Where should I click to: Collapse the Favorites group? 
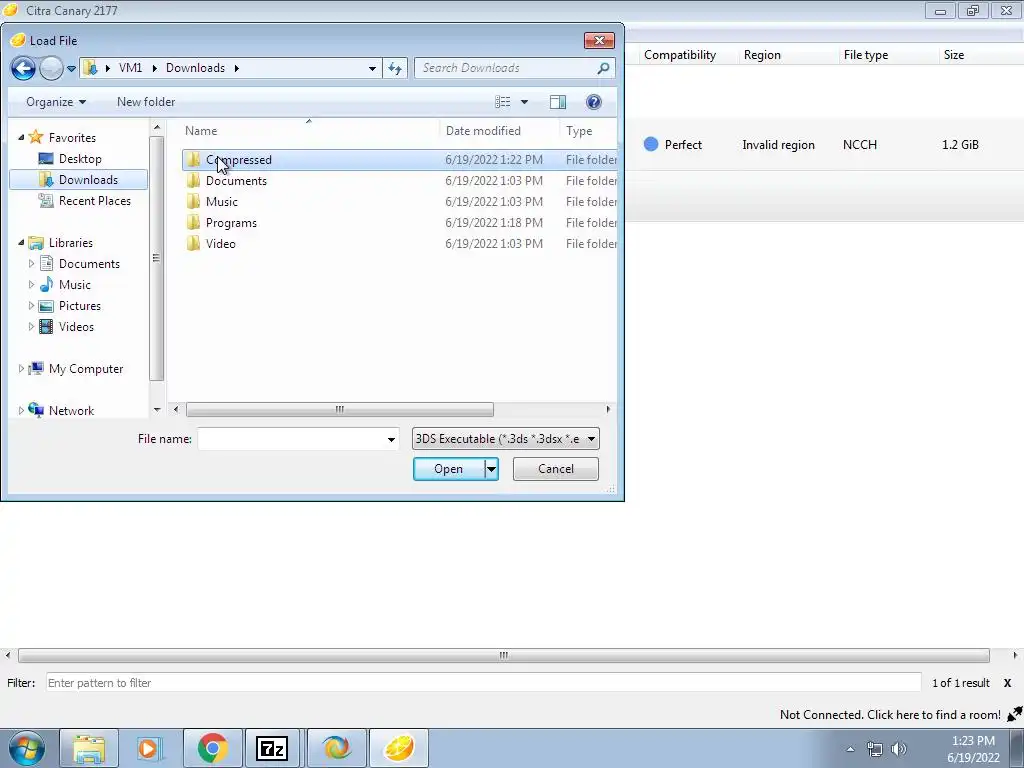(x=21, y=138)
